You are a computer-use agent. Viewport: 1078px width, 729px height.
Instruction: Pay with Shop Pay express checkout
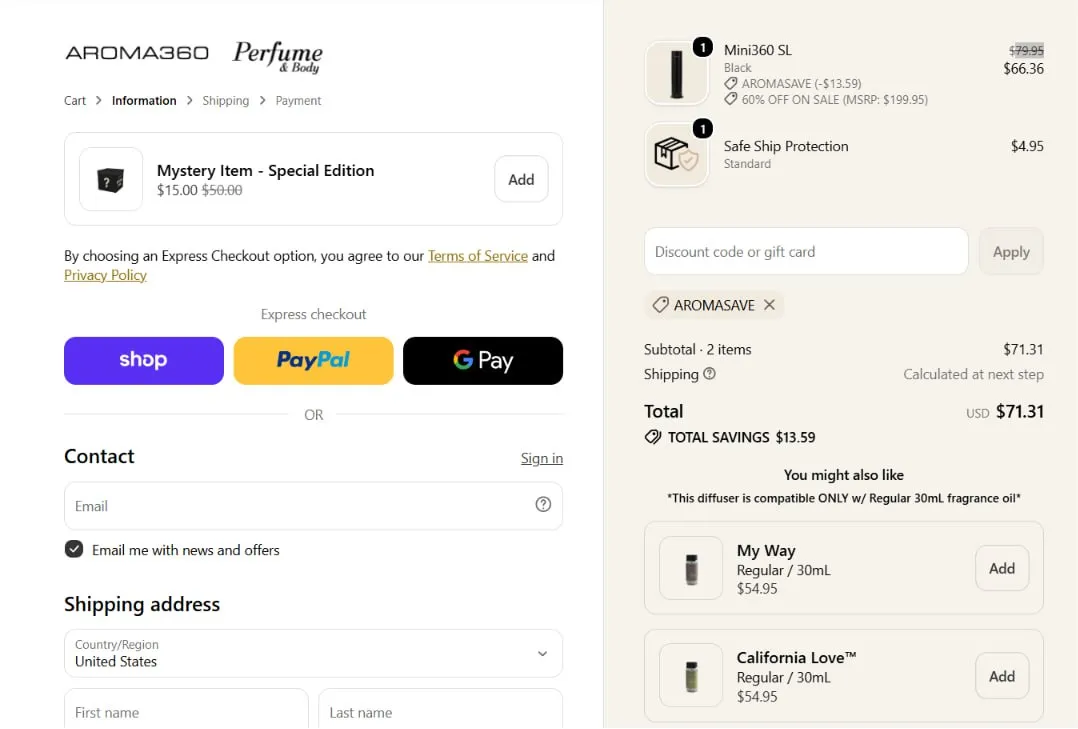point(144,360)
